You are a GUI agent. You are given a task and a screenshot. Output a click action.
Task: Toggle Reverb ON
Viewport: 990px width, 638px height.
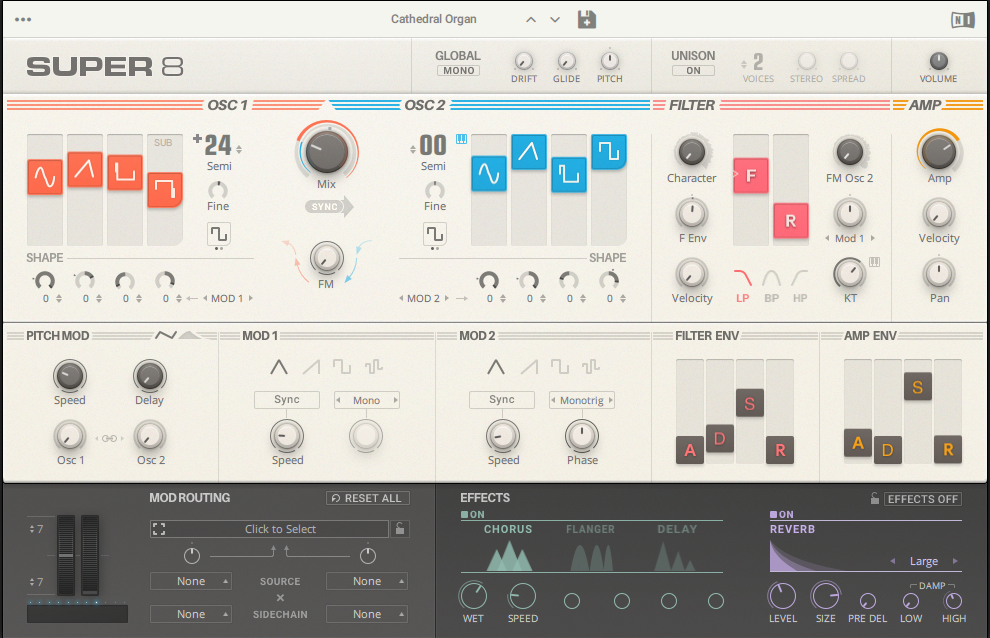782,515
